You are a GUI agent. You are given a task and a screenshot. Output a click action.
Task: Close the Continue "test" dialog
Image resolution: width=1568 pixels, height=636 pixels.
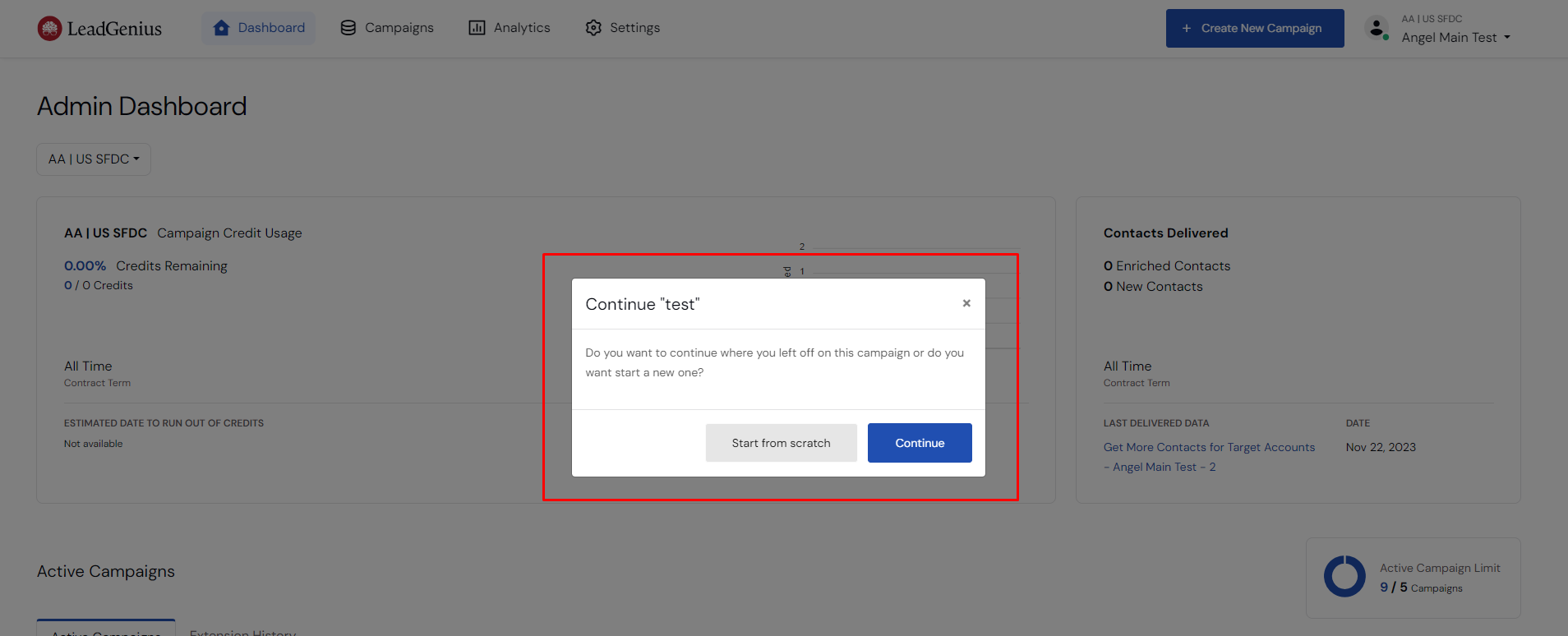[966, 303]
